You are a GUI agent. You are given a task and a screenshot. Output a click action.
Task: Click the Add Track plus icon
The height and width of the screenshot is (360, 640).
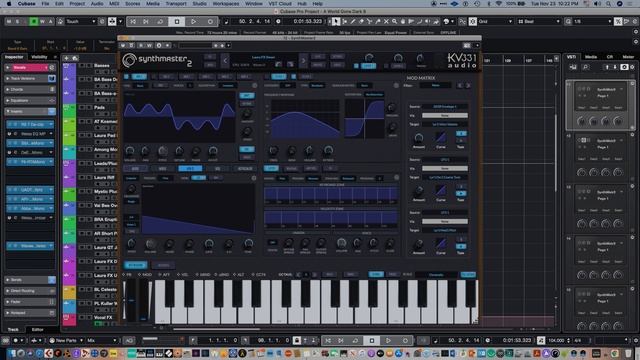67,58
